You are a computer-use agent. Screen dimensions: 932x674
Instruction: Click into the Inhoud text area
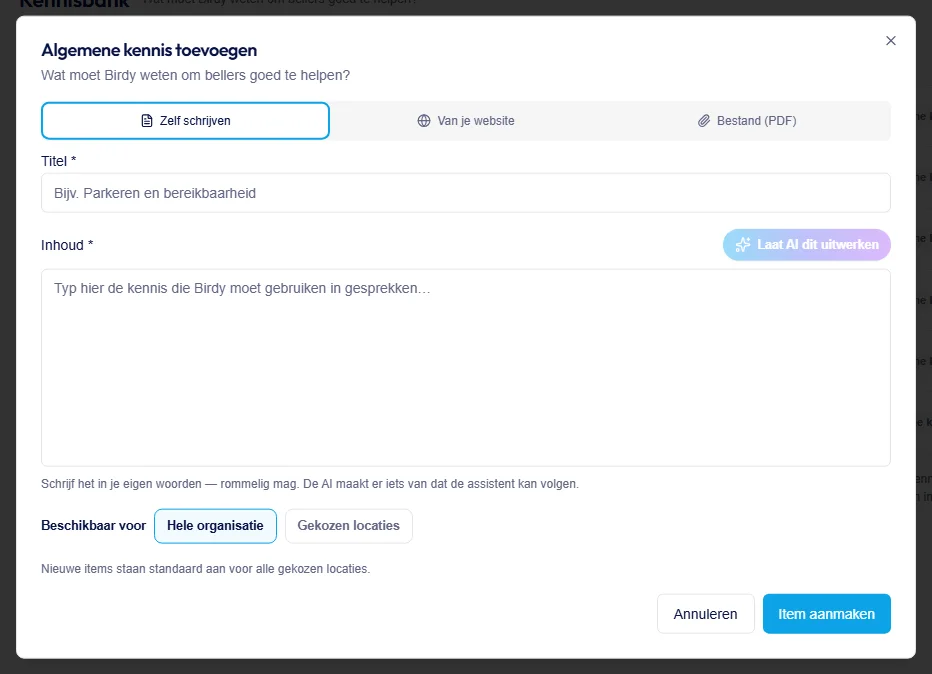point(465,367)
